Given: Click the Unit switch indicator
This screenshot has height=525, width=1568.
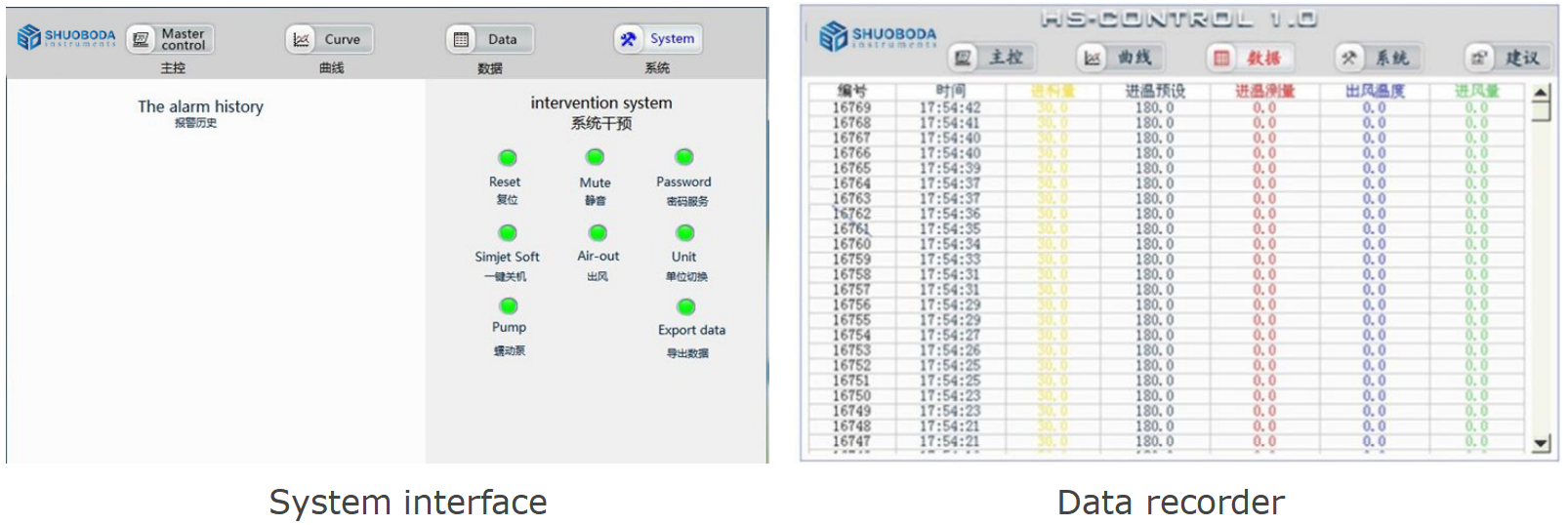Looking at the screenshot, I should pos(685,232).
